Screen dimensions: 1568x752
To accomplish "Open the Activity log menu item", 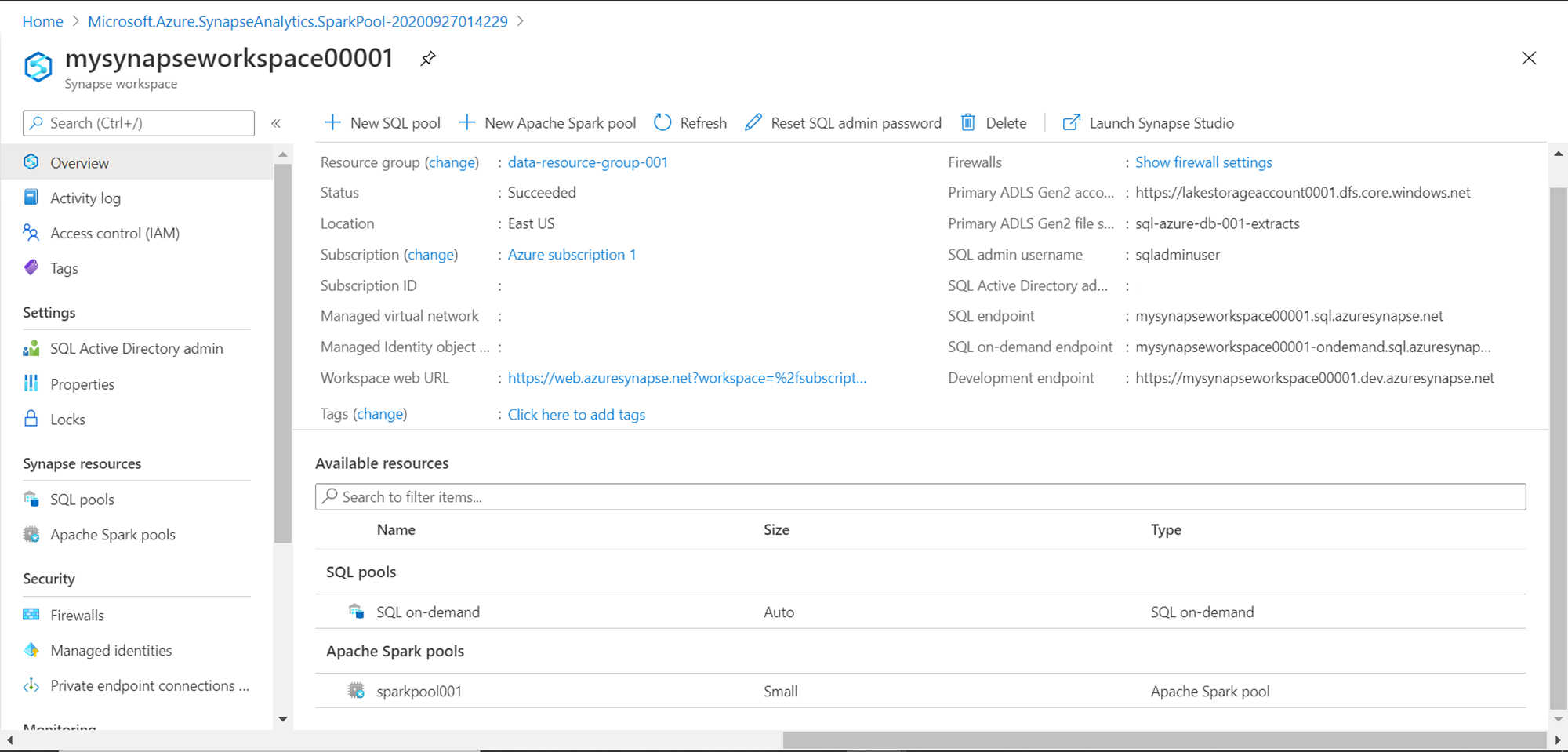I will 85,198.
